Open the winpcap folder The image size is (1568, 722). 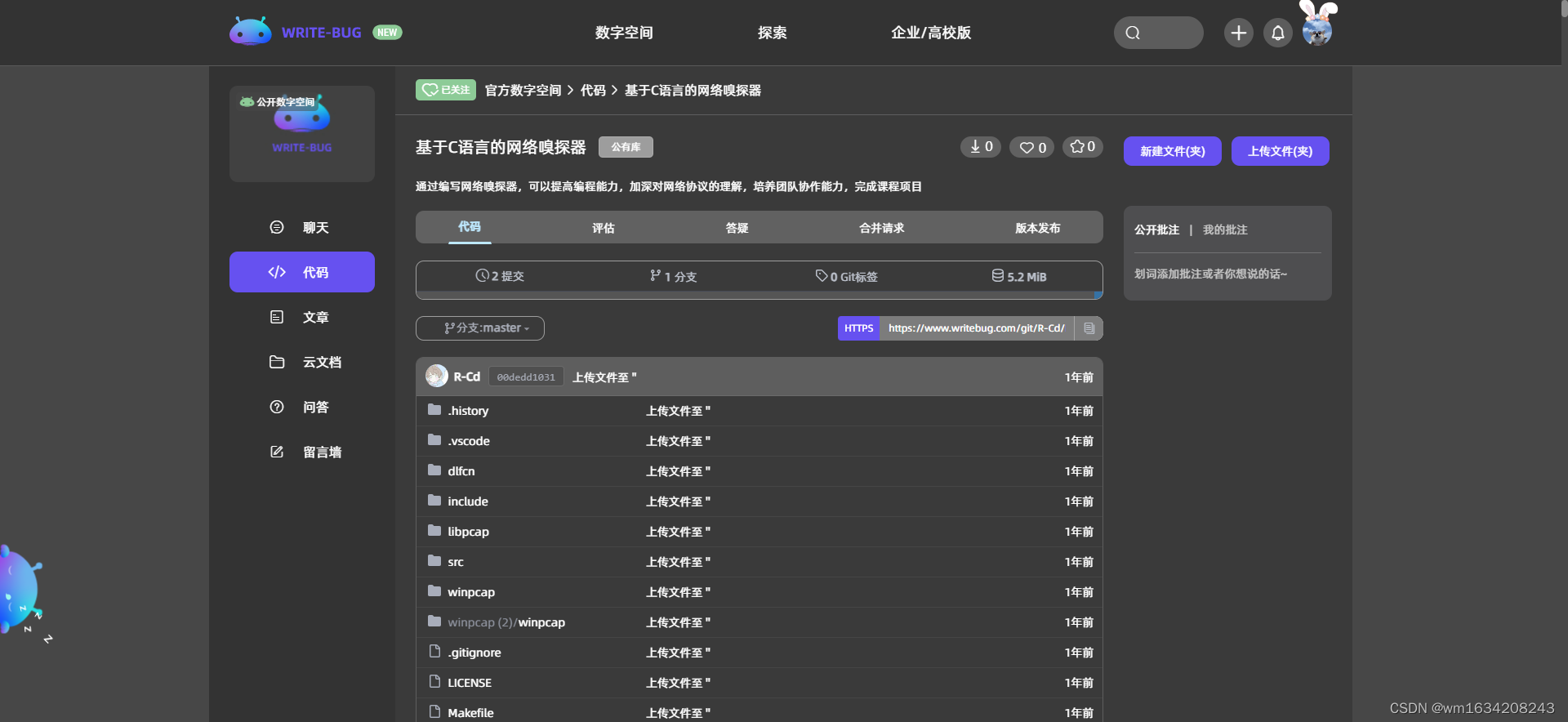[x=471, y=592]
